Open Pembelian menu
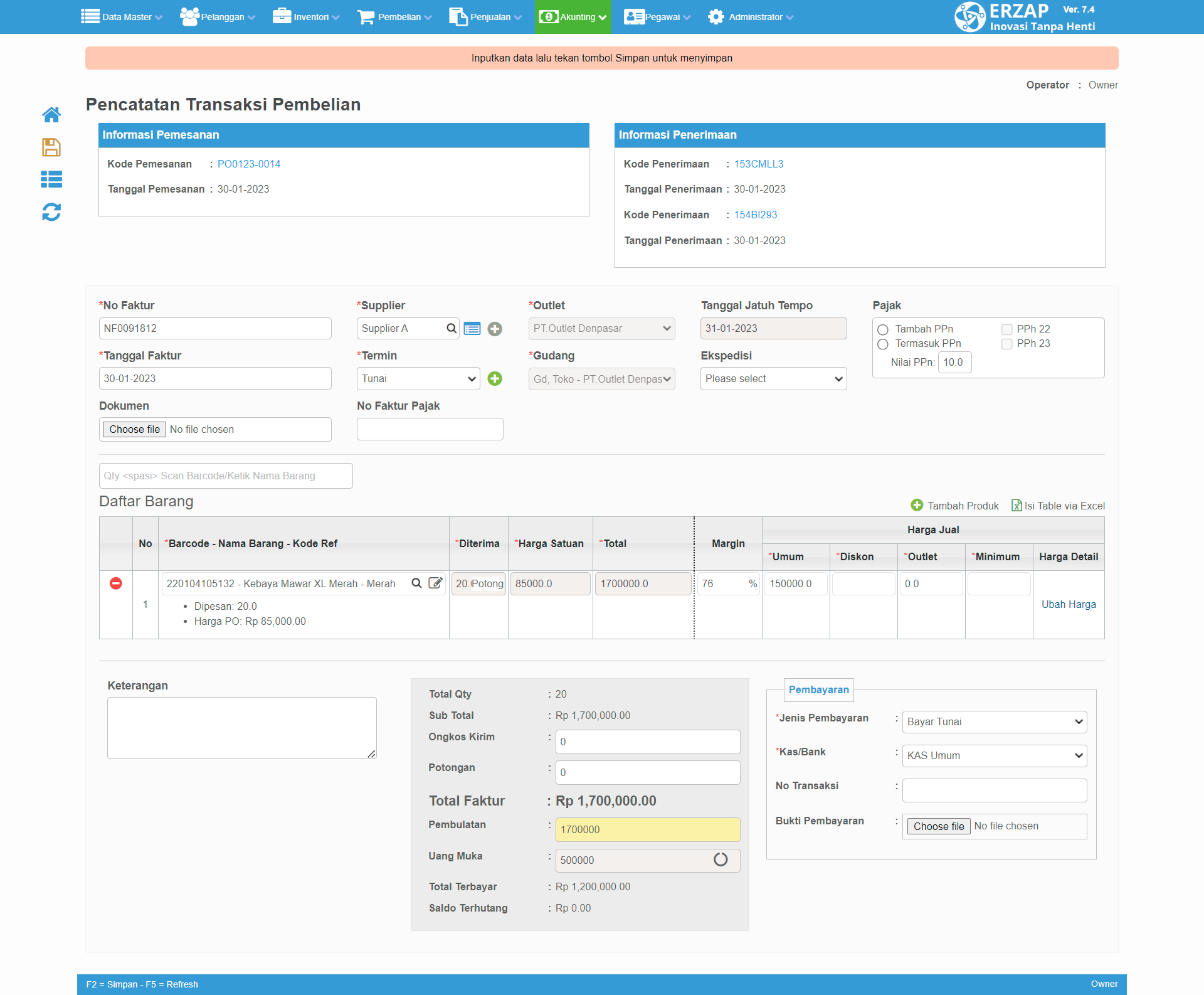1204x995 pixels. (394, 17)
